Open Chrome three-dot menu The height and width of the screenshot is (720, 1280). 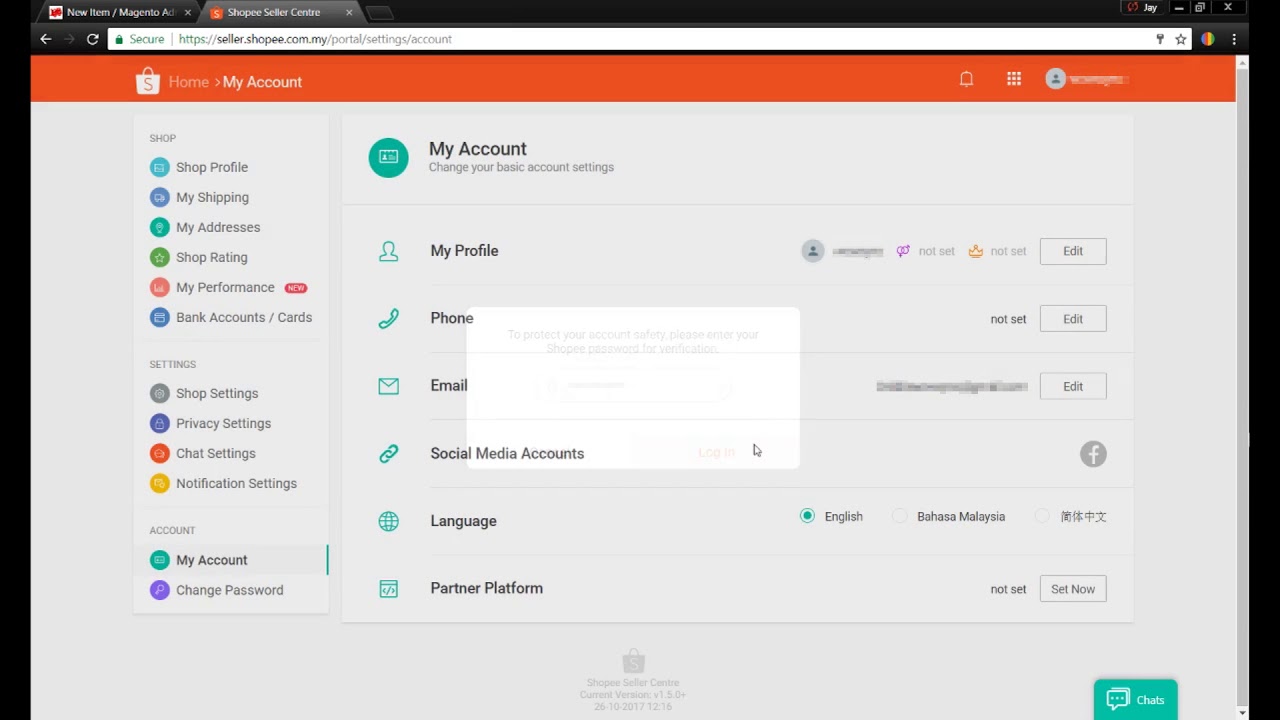(x=1234, y=39)
